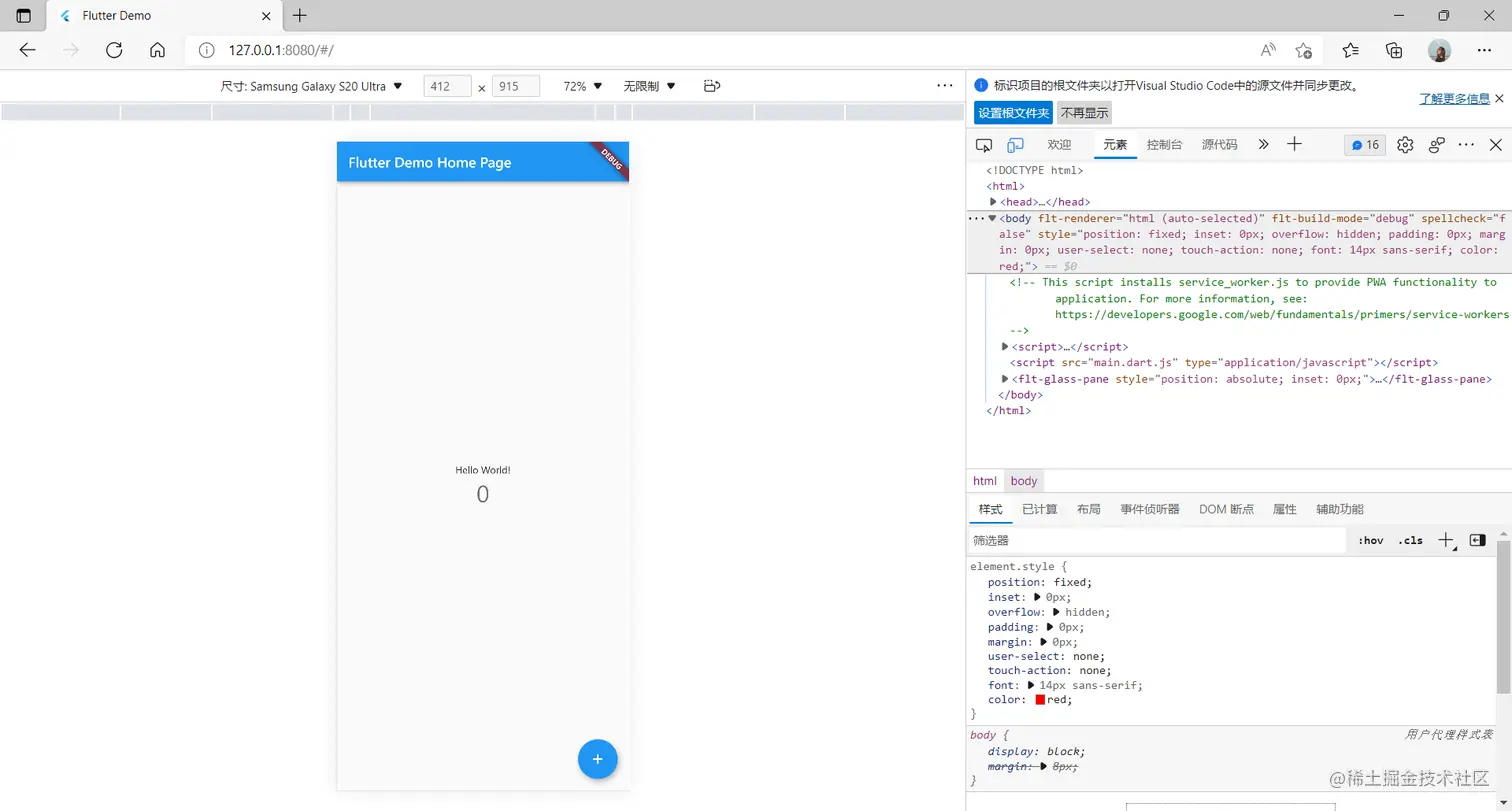This screenshot has height=811, width=1512.
Task: Select the 样式 styles tab
Action: (990, 509)
